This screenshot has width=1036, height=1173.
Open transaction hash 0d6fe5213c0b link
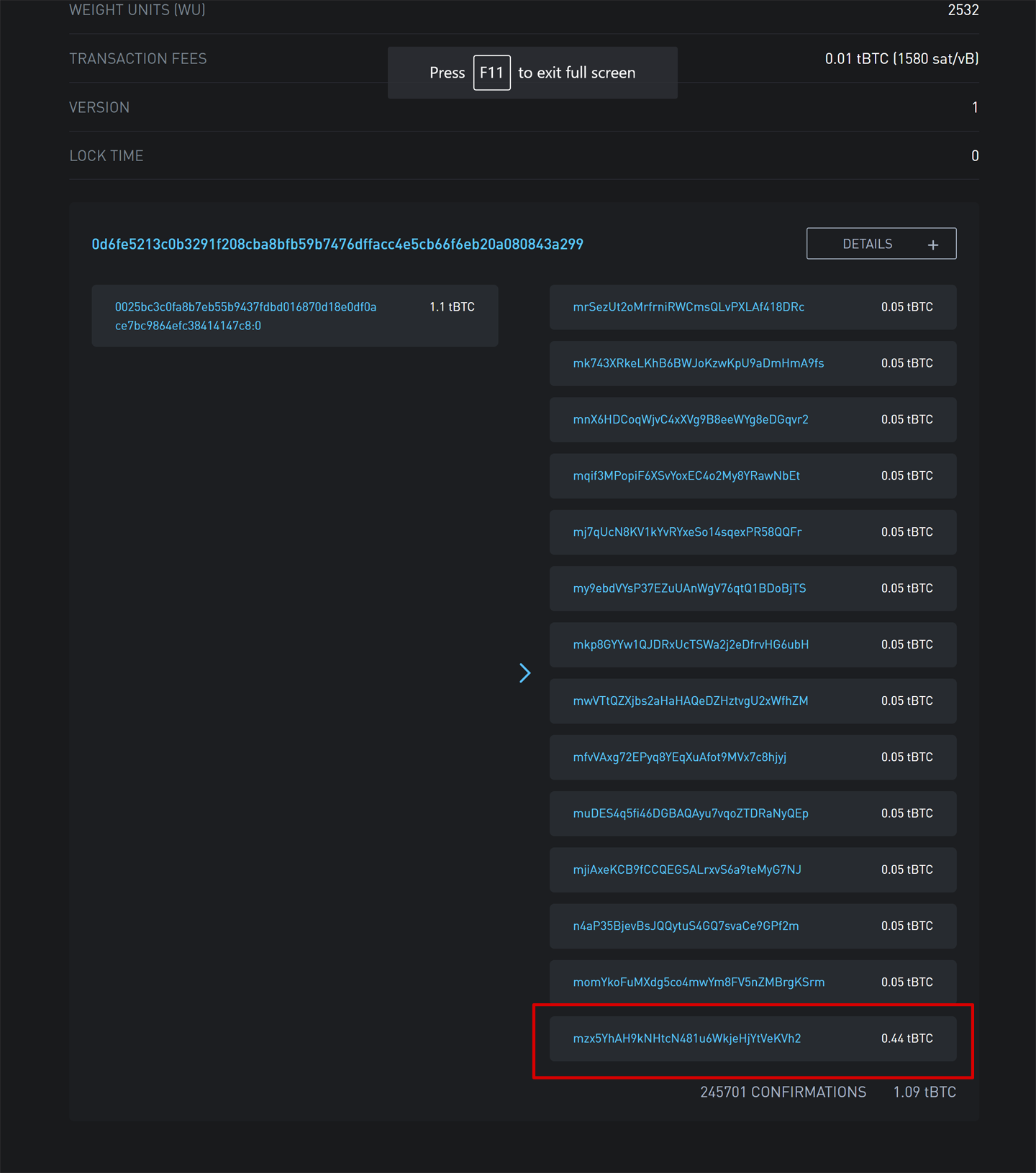coord(337,245)
